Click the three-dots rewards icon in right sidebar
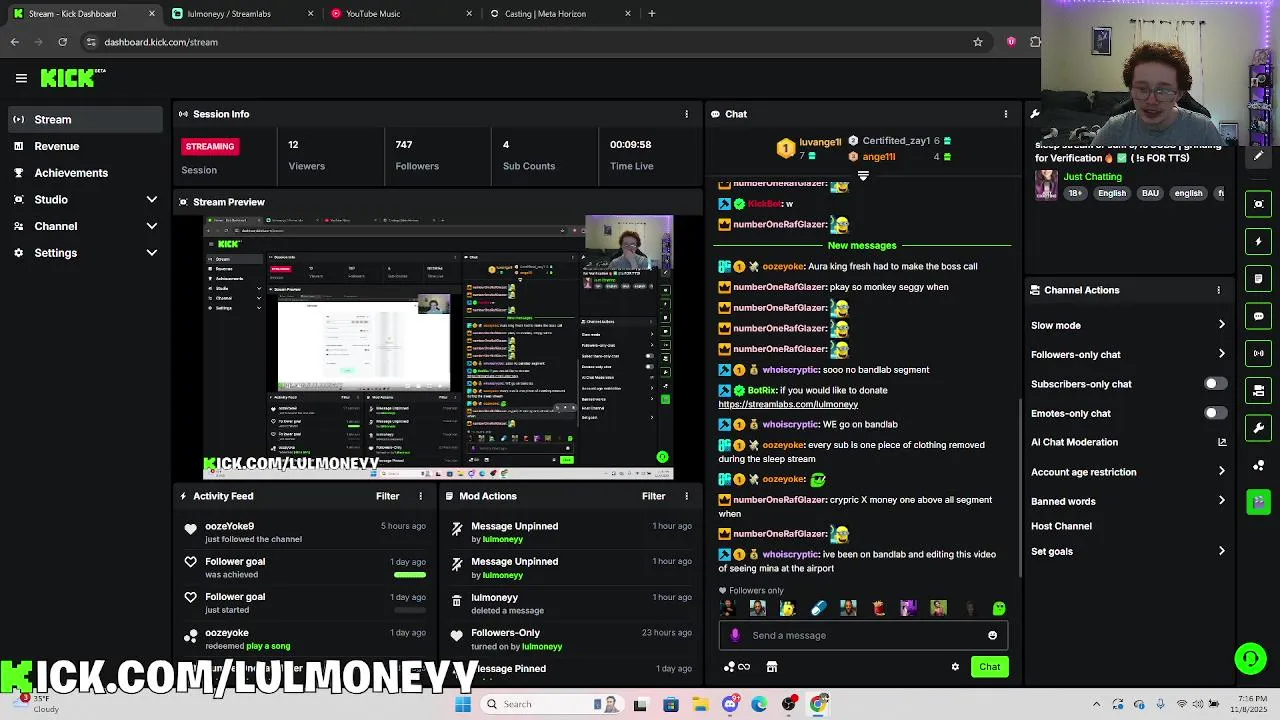 [1259, 465]
